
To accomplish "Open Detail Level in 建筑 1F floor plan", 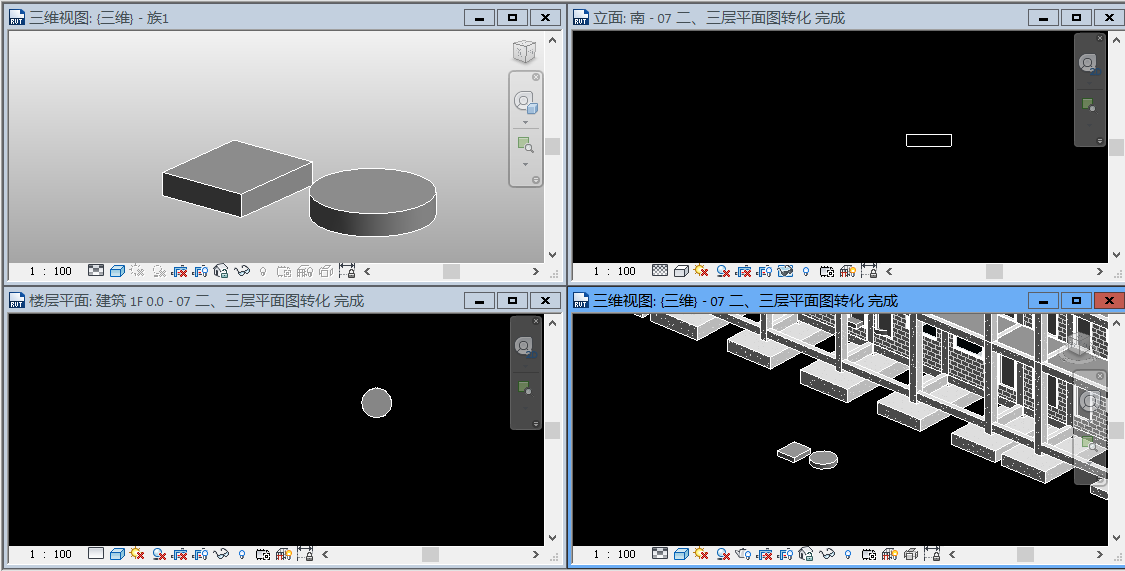I will tap(96, 554).
